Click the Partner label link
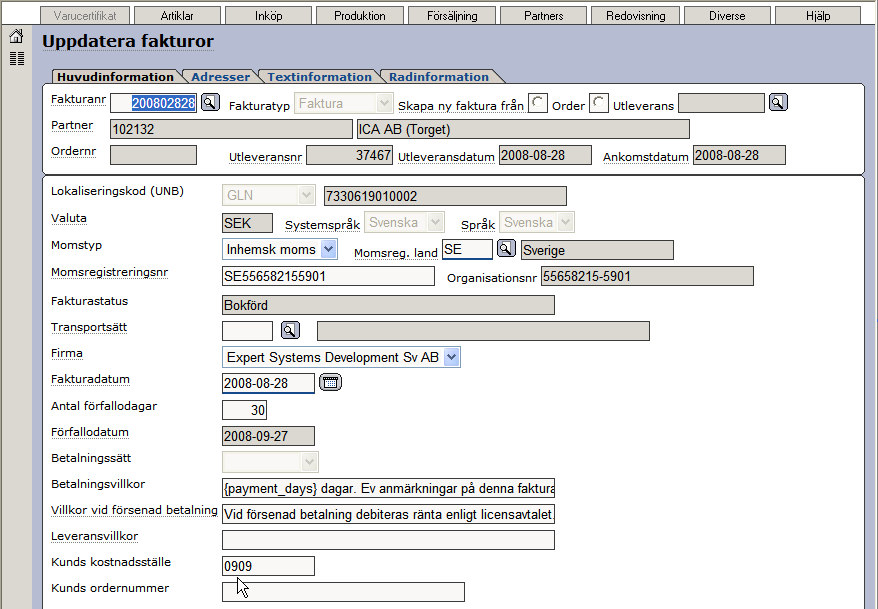The width and height of the screenshot is (878, 609). tap(72, 125)
